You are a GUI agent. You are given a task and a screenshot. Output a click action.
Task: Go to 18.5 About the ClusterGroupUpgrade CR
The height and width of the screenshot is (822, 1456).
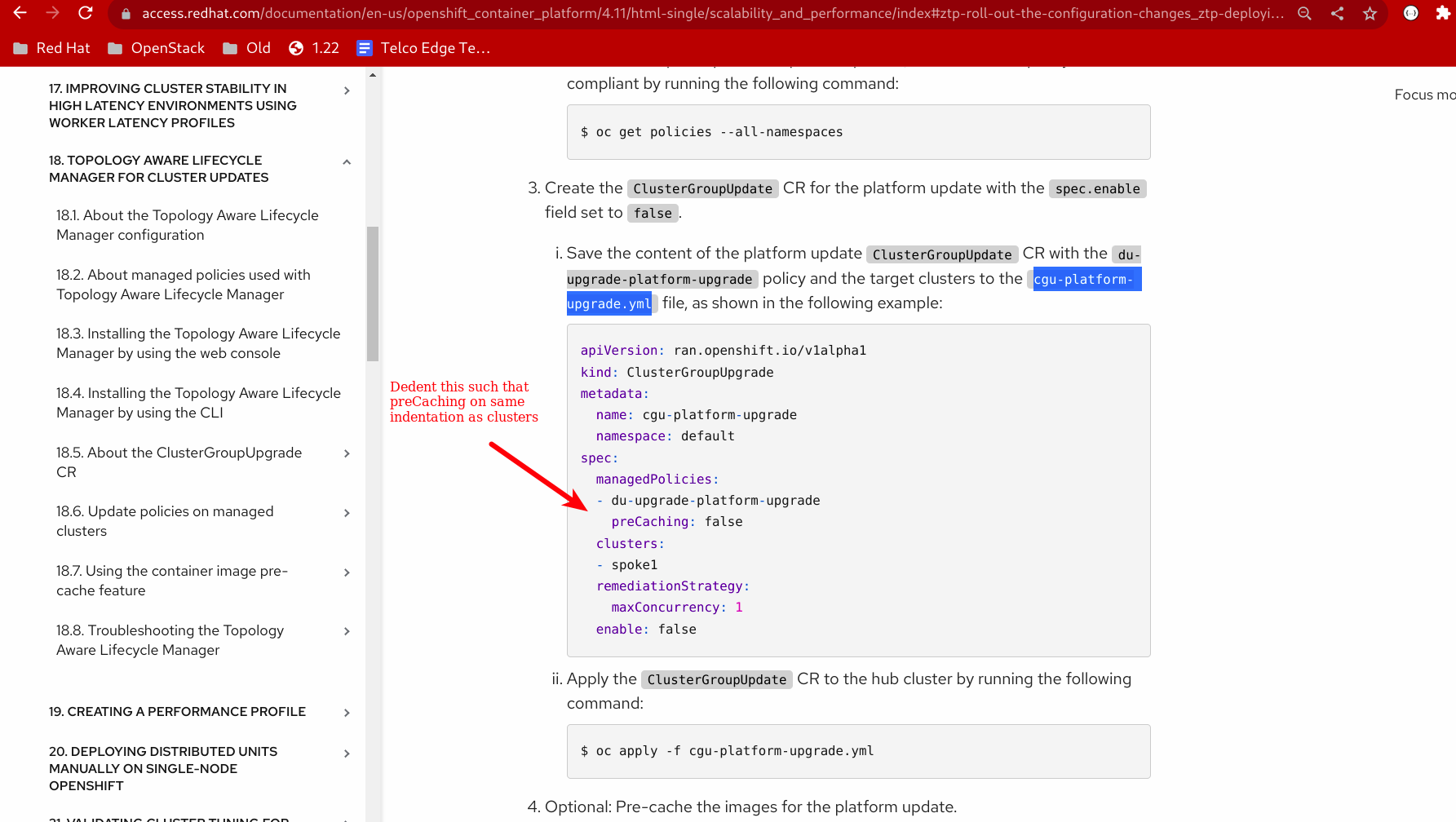click(x=179, y=462)
